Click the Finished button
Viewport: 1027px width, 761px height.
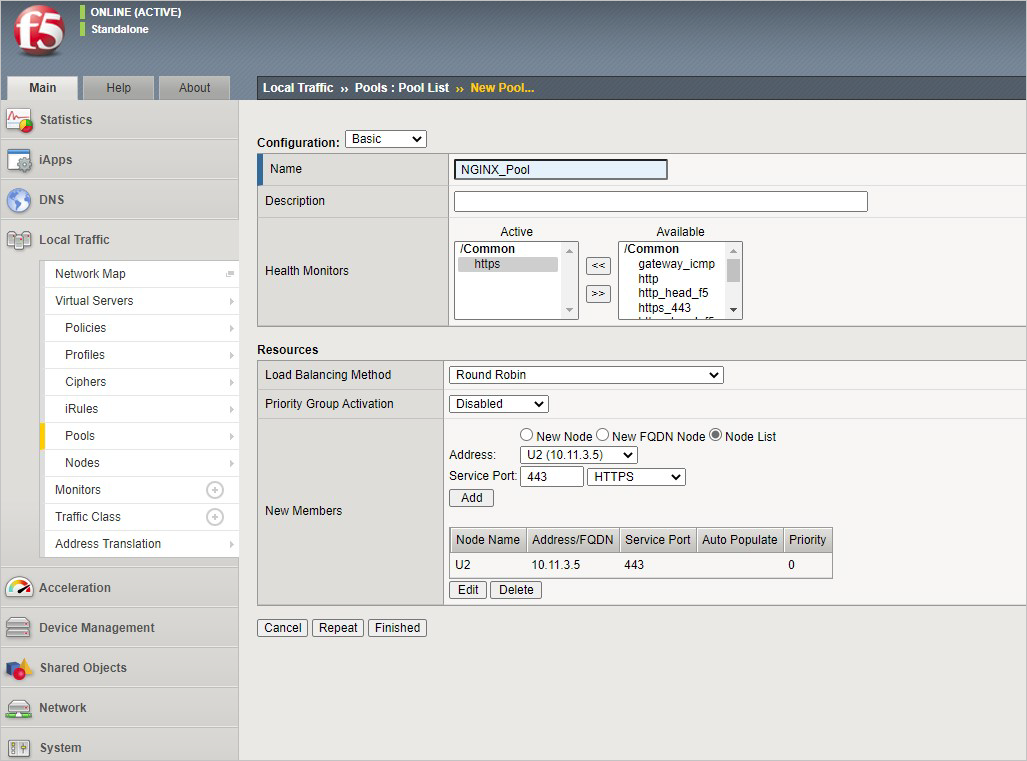click(397, 628)
